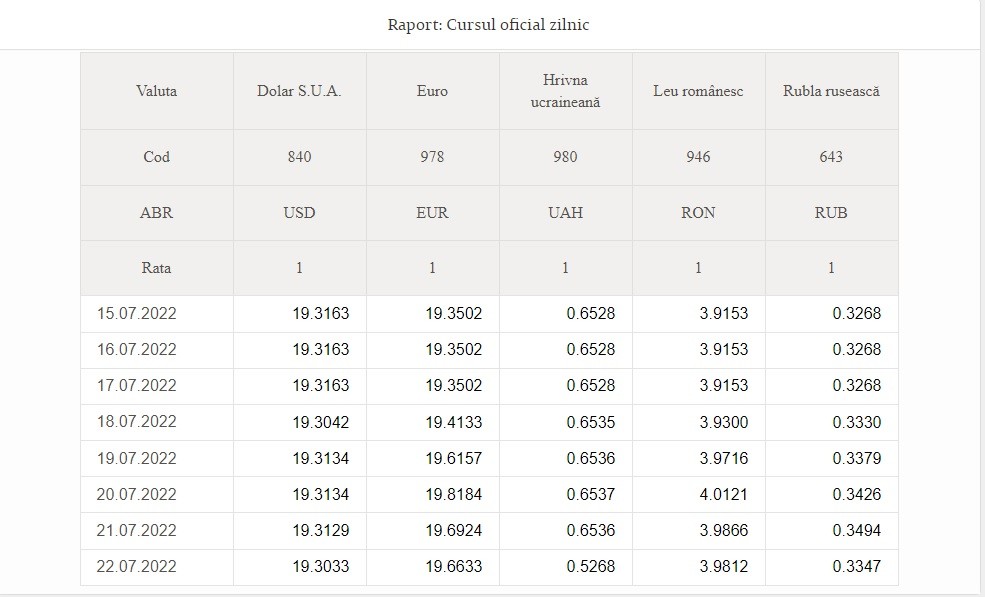The width and height of the screenshot is (985, 597).
Task: Click the code value 840
Action: [299, 157]
